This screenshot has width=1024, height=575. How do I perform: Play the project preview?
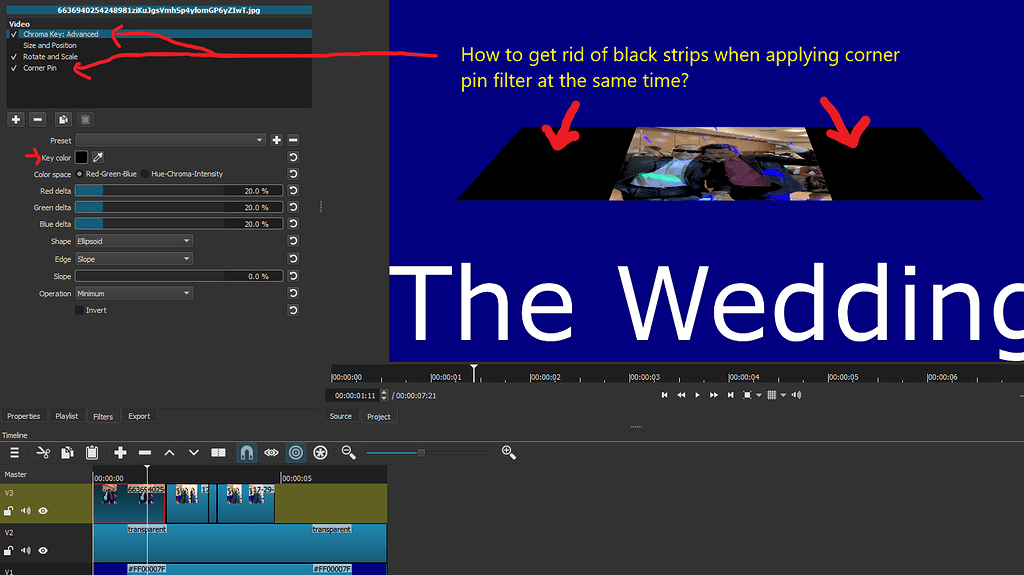pos(697,395)
